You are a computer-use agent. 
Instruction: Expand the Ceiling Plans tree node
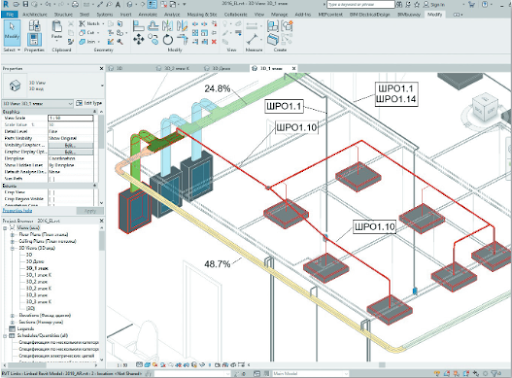[x=12, y=241]
